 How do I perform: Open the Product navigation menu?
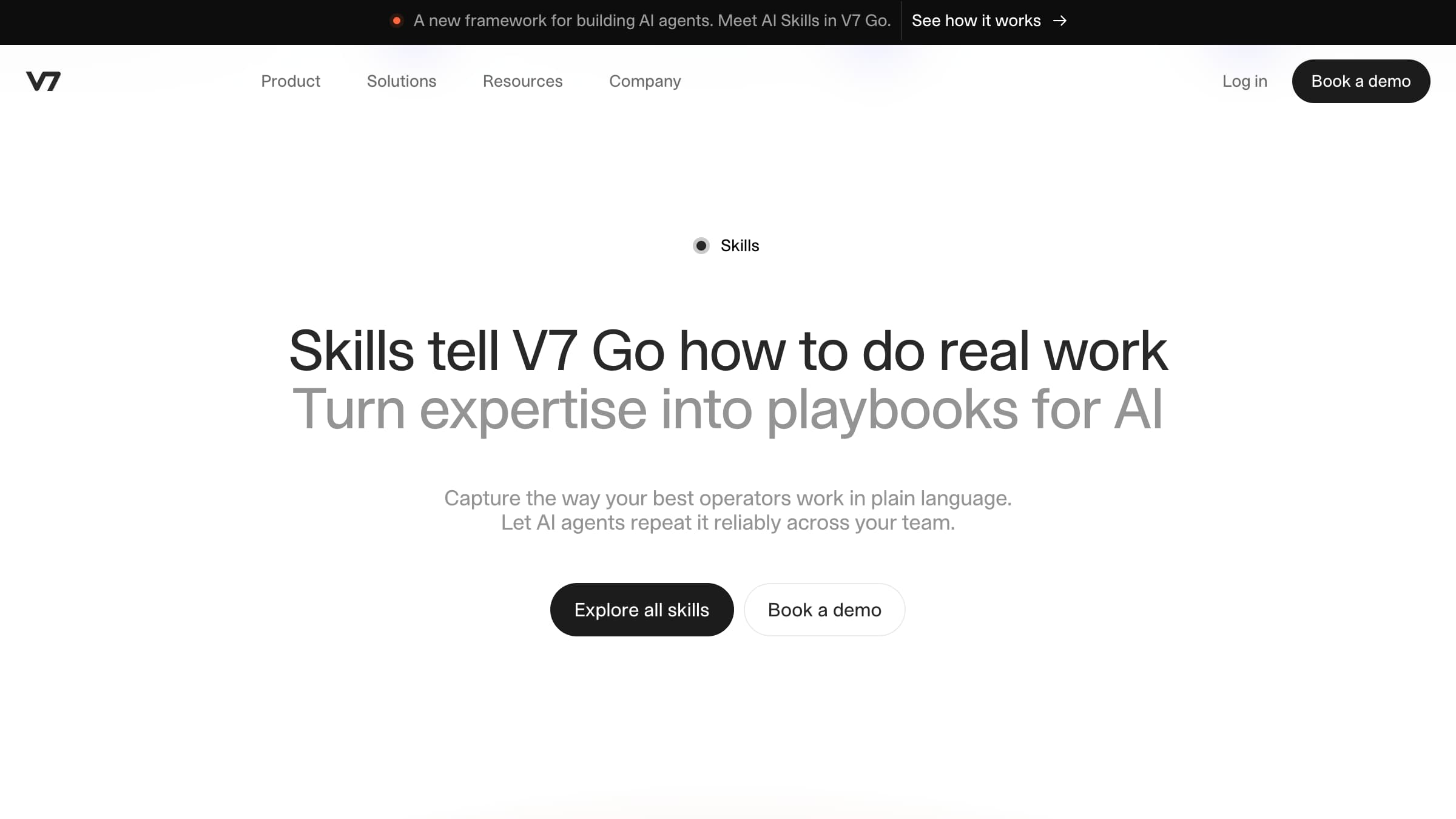coord(291,81)
